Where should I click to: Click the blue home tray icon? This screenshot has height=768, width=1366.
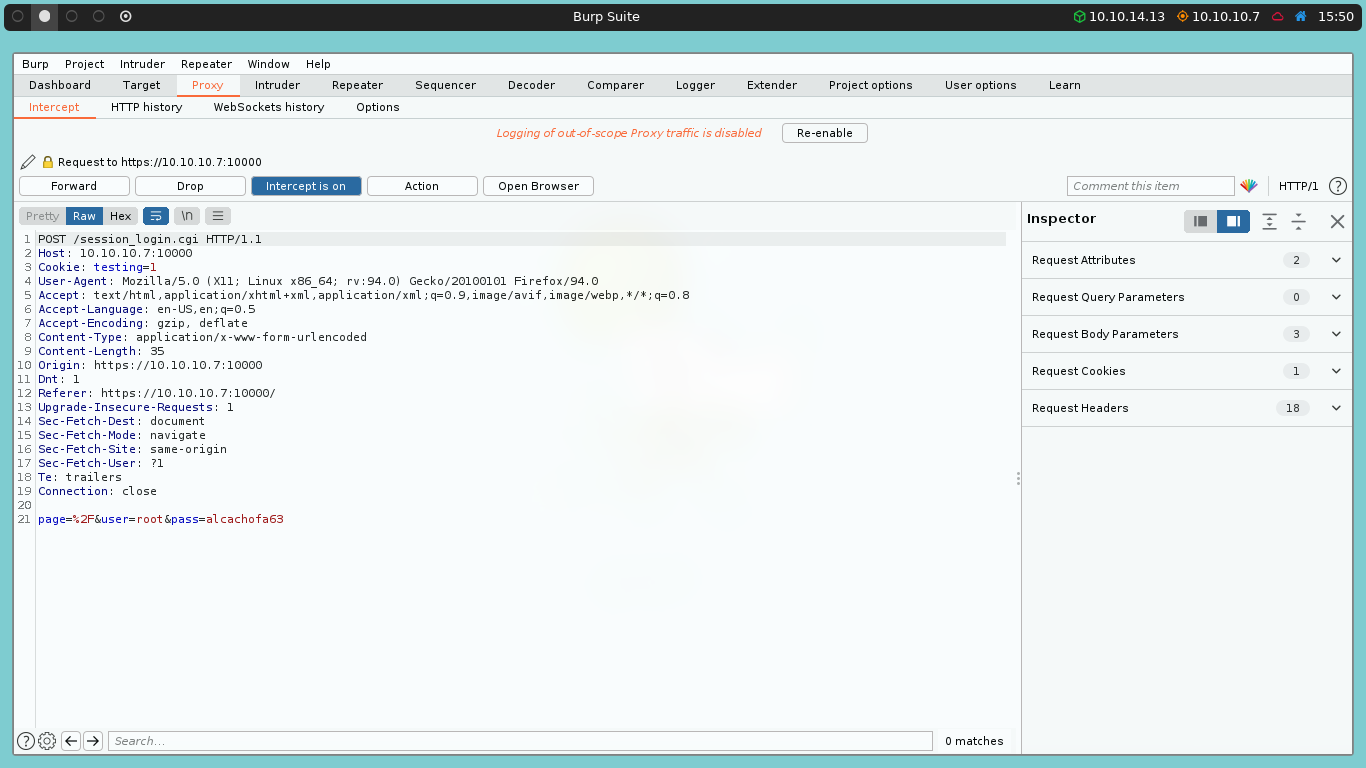tap(1301, 16)
